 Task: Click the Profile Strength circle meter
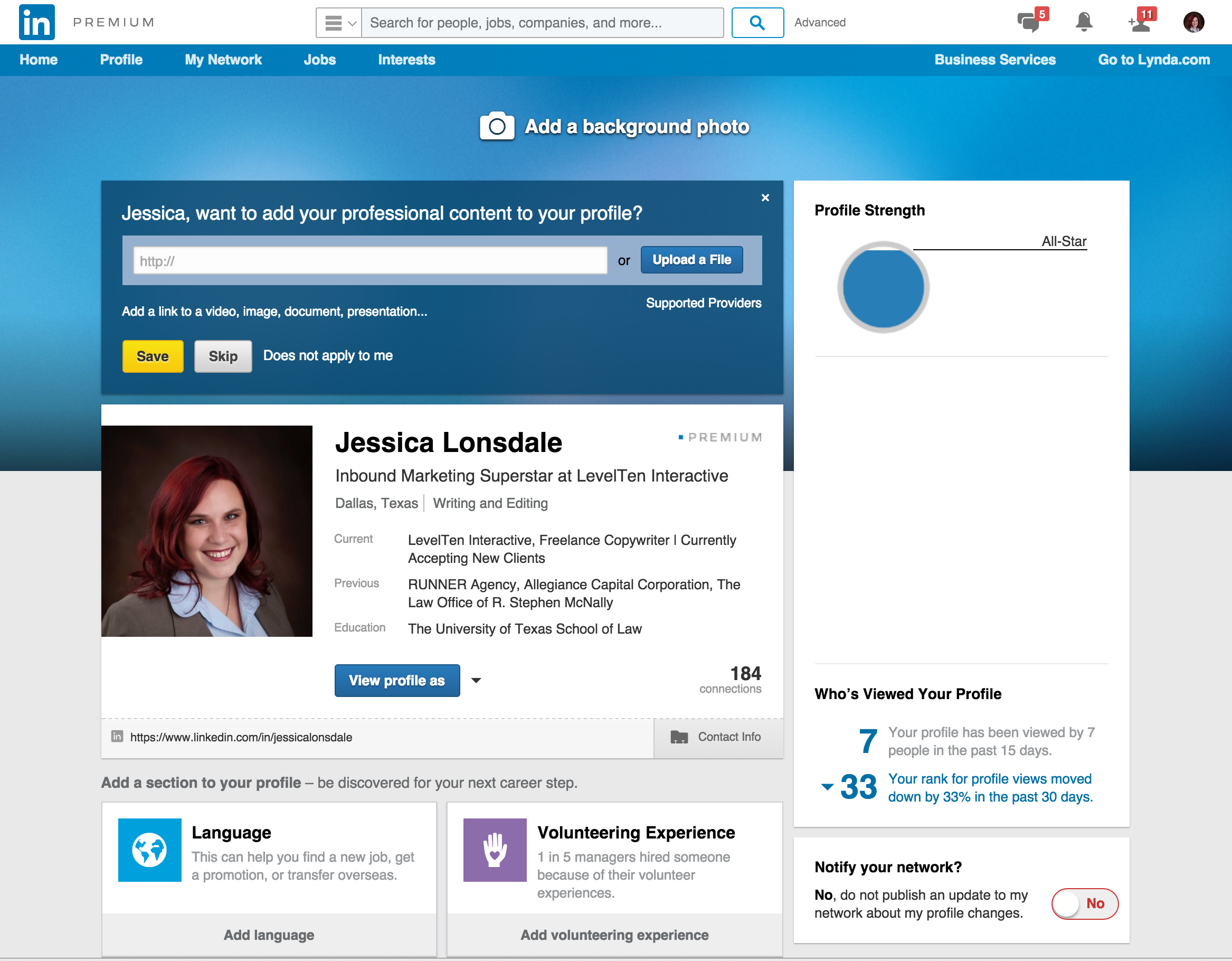pos(883,287)
